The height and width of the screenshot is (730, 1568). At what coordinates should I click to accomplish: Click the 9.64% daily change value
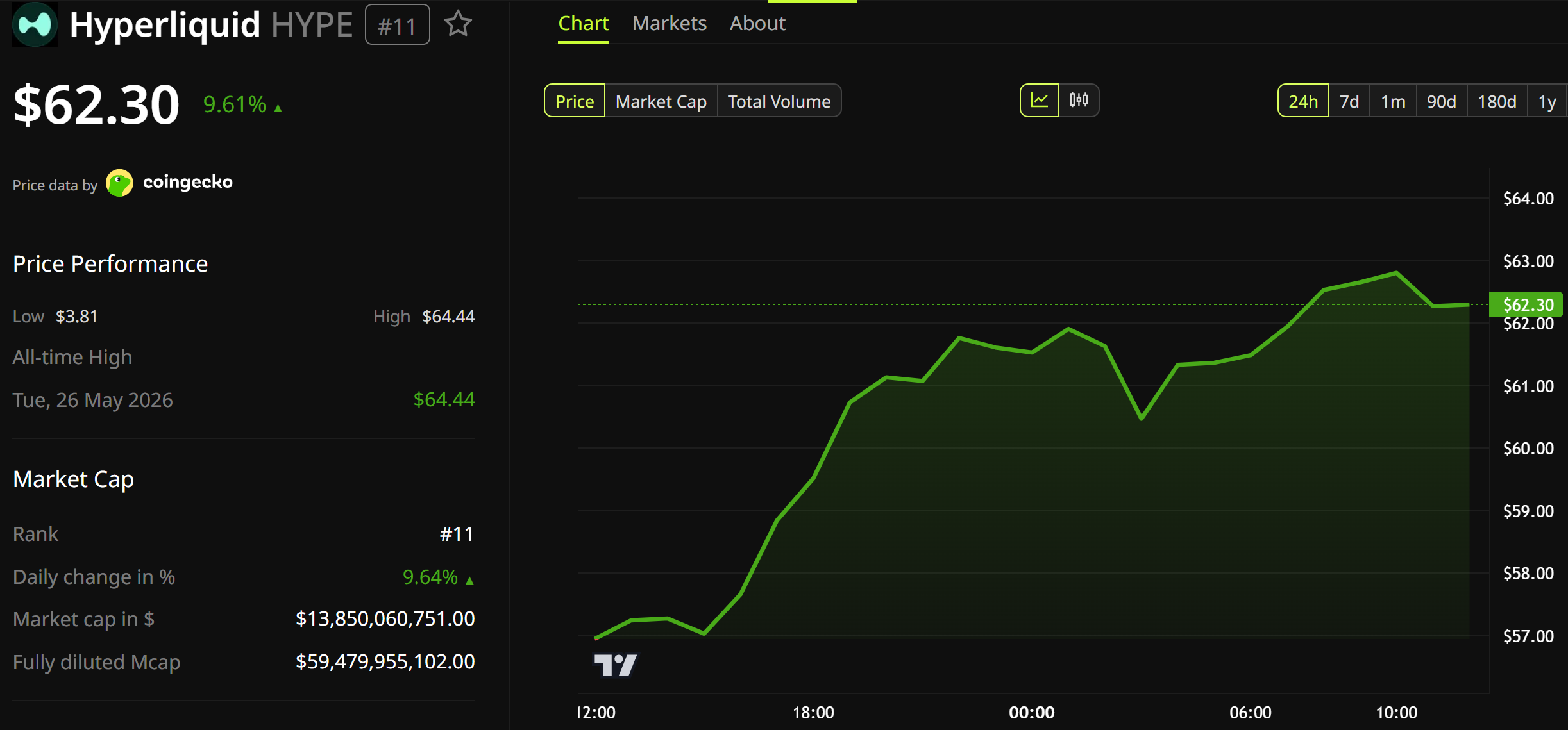tap(430, 577)
